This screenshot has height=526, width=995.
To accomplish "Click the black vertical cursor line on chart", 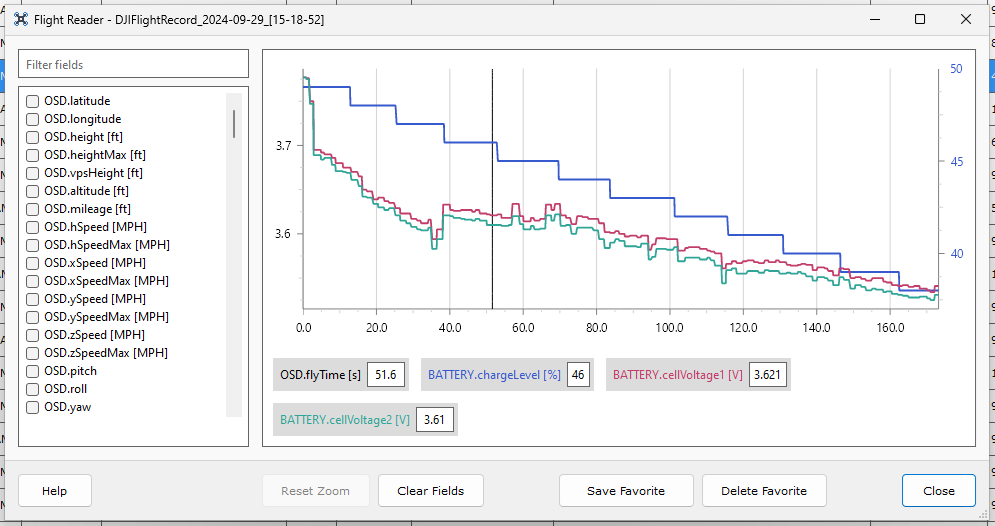I will point(492,190).
